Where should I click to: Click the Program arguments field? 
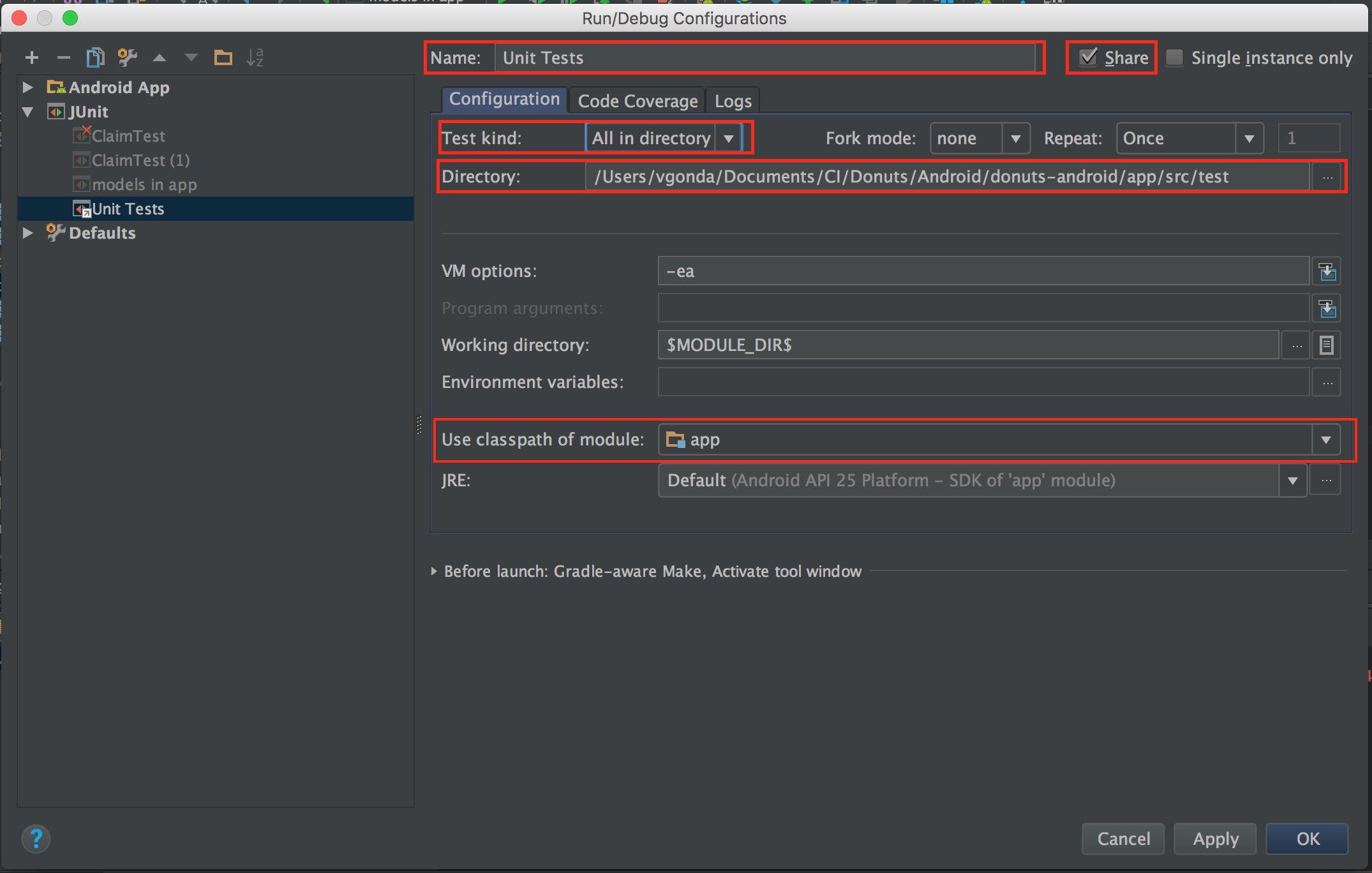[x=984, y=308]
